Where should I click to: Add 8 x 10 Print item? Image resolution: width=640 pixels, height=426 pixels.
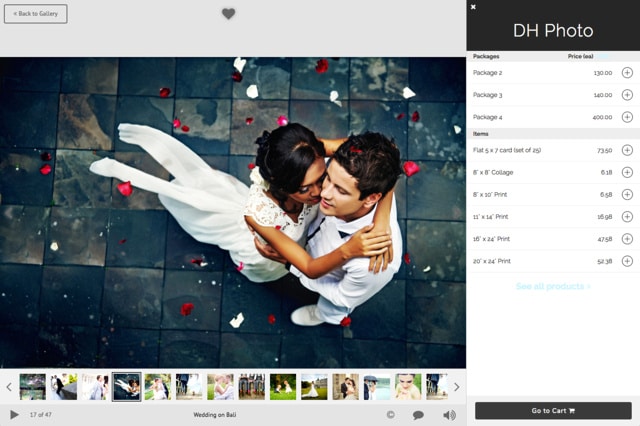[627, 195]
